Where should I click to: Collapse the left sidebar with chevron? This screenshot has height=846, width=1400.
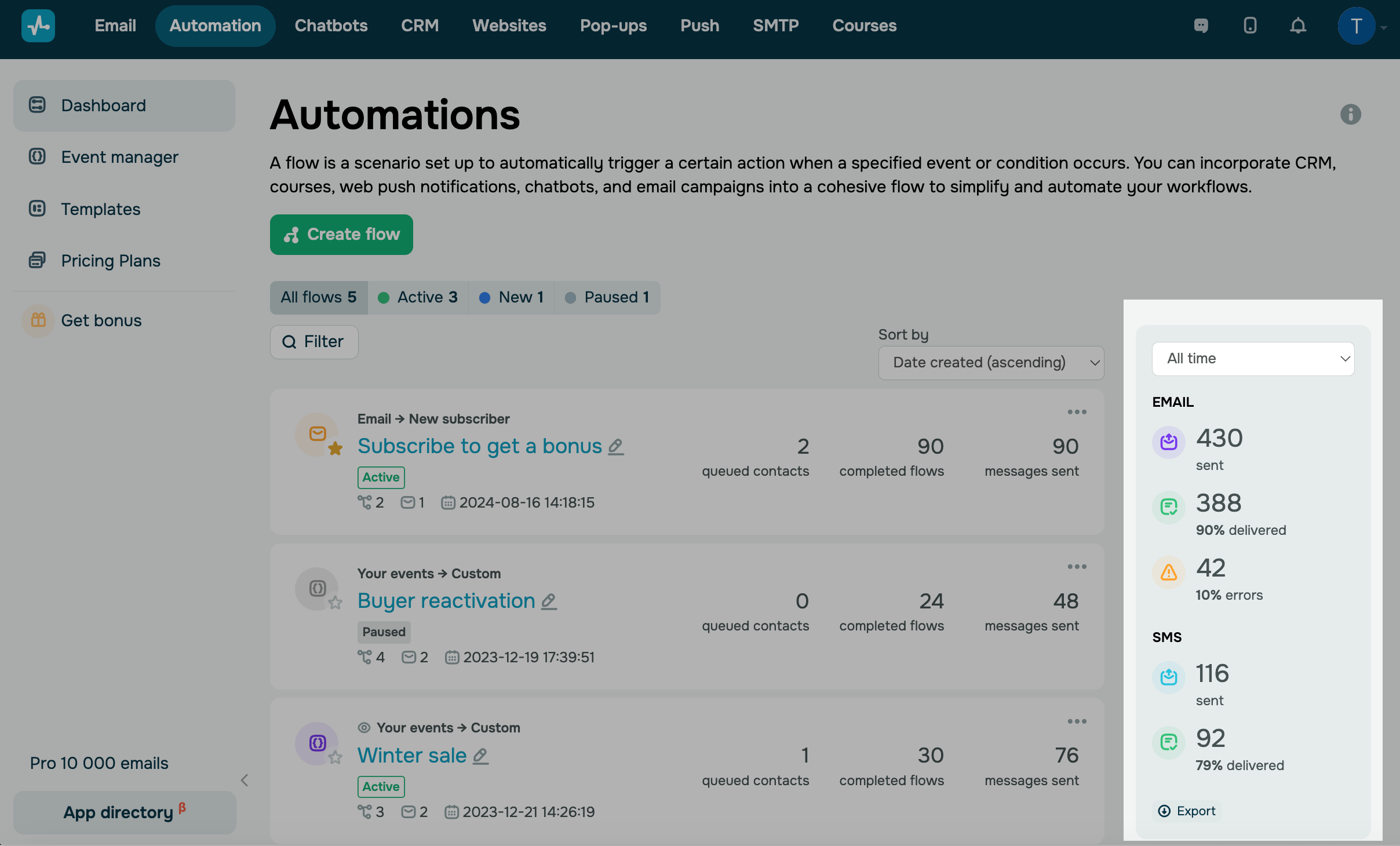click(245, 781)
